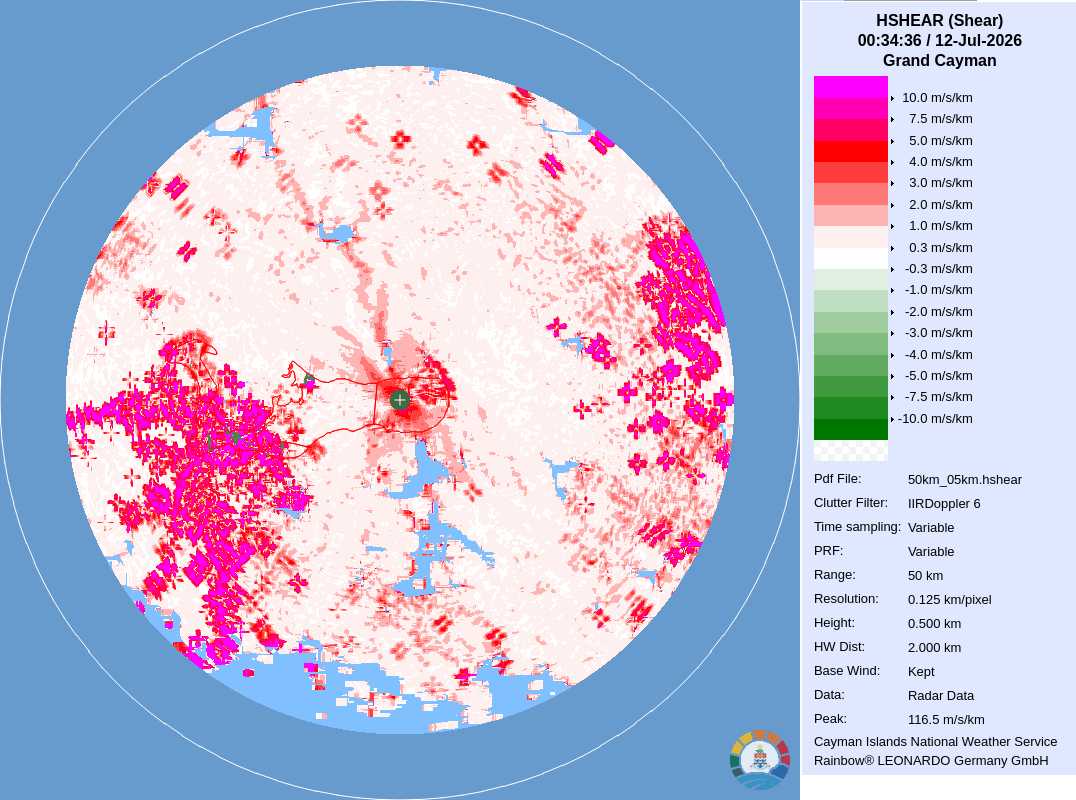Select the dark green -10.0 m/s/km swatch
Image resolution: width=1076 pixels, height=800 pixels.
pos(850,429)
